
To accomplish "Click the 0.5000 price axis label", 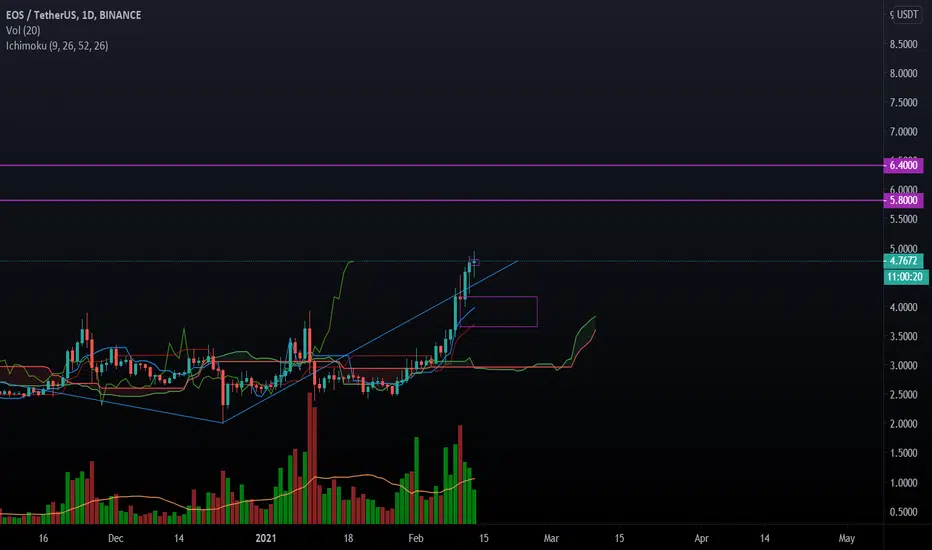I will 903,511.
